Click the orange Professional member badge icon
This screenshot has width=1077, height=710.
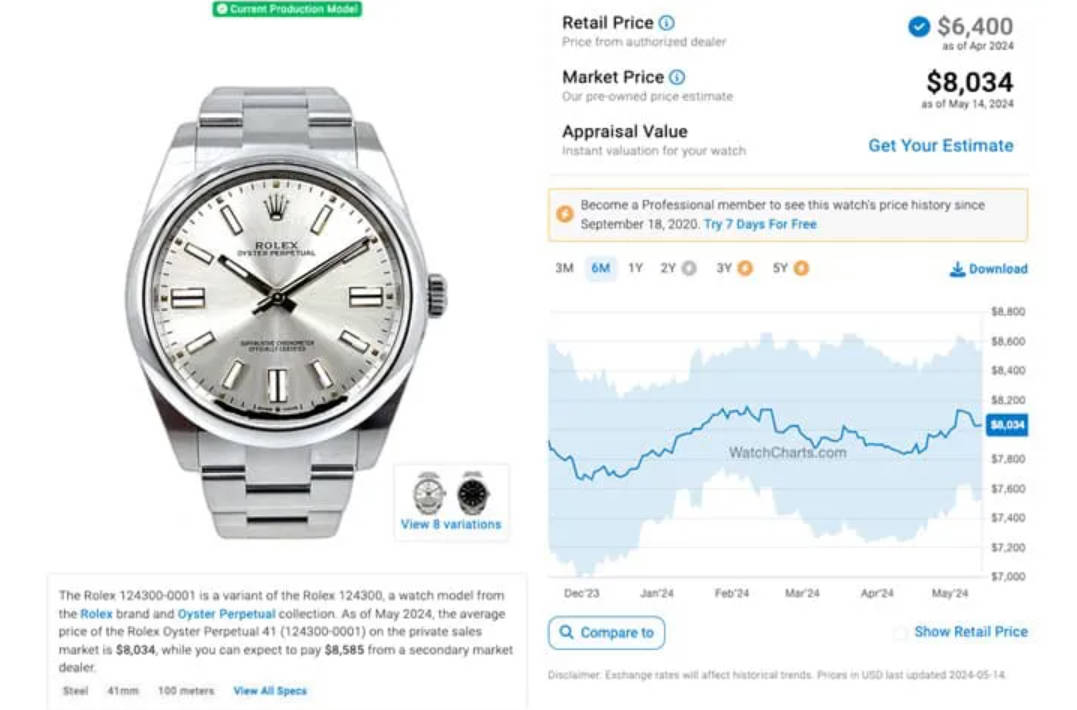pyautogui.click(x=565, y=214)
